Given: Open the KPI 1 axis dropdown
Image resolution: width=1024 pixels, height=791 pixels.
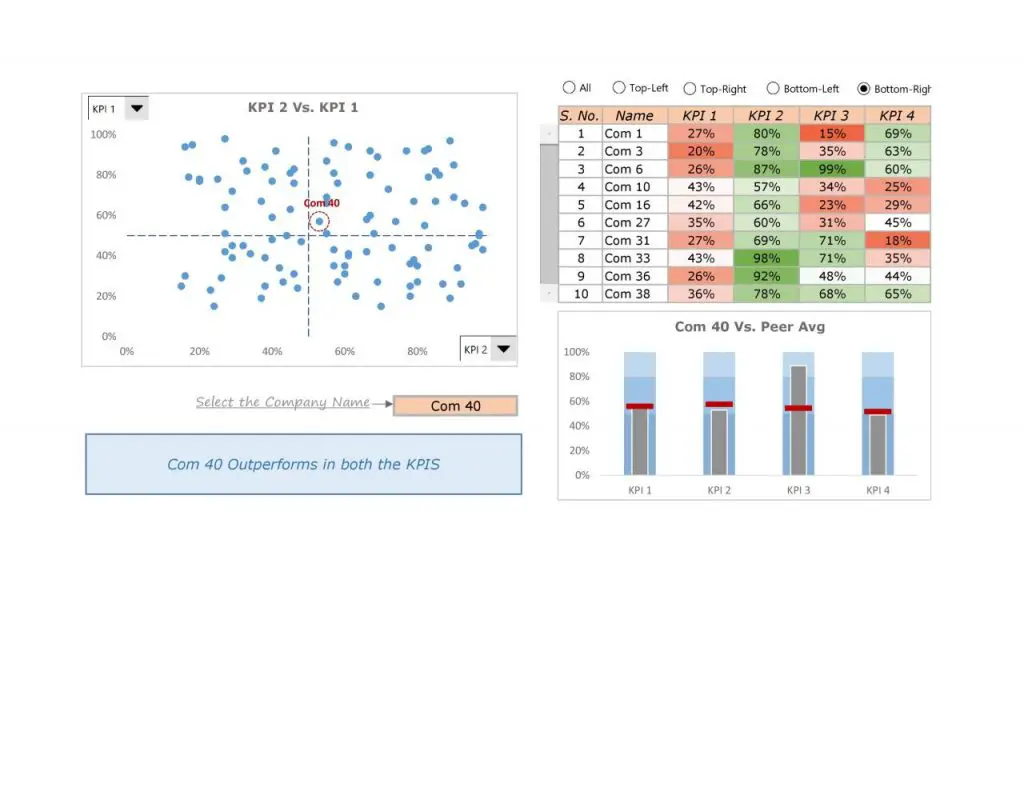Looking at the screenshot, I should pyautogui.click(x=136, y=108).
